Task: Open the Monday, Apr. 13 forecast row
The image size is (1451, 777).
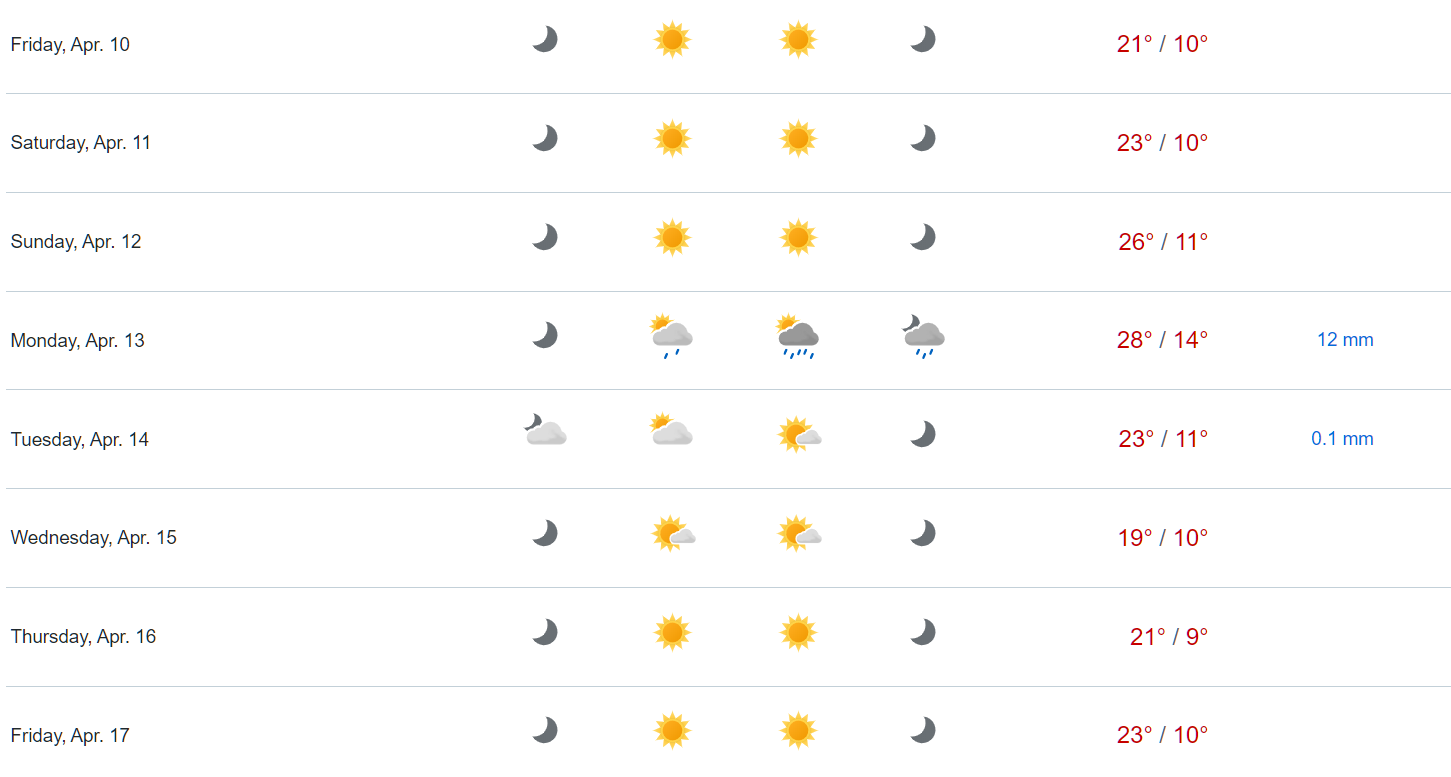Action: tap(728, 340)
